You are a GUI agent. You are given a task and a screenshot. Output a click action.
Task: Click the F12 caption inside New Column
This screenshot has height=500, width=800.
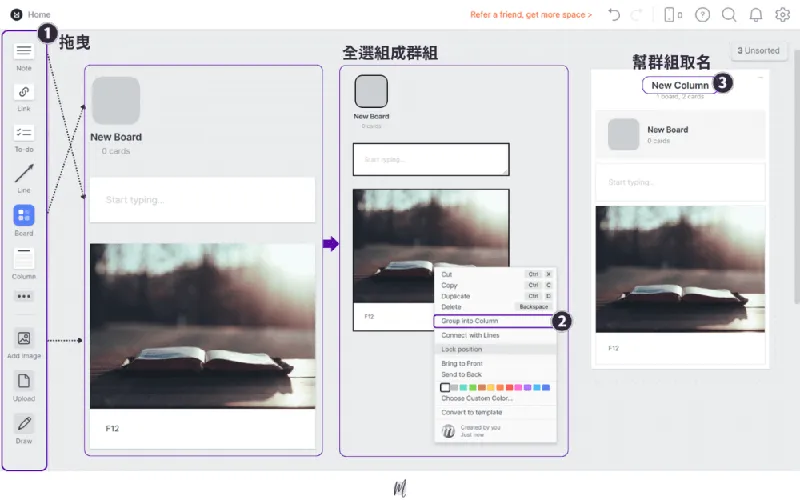(613, 348)
